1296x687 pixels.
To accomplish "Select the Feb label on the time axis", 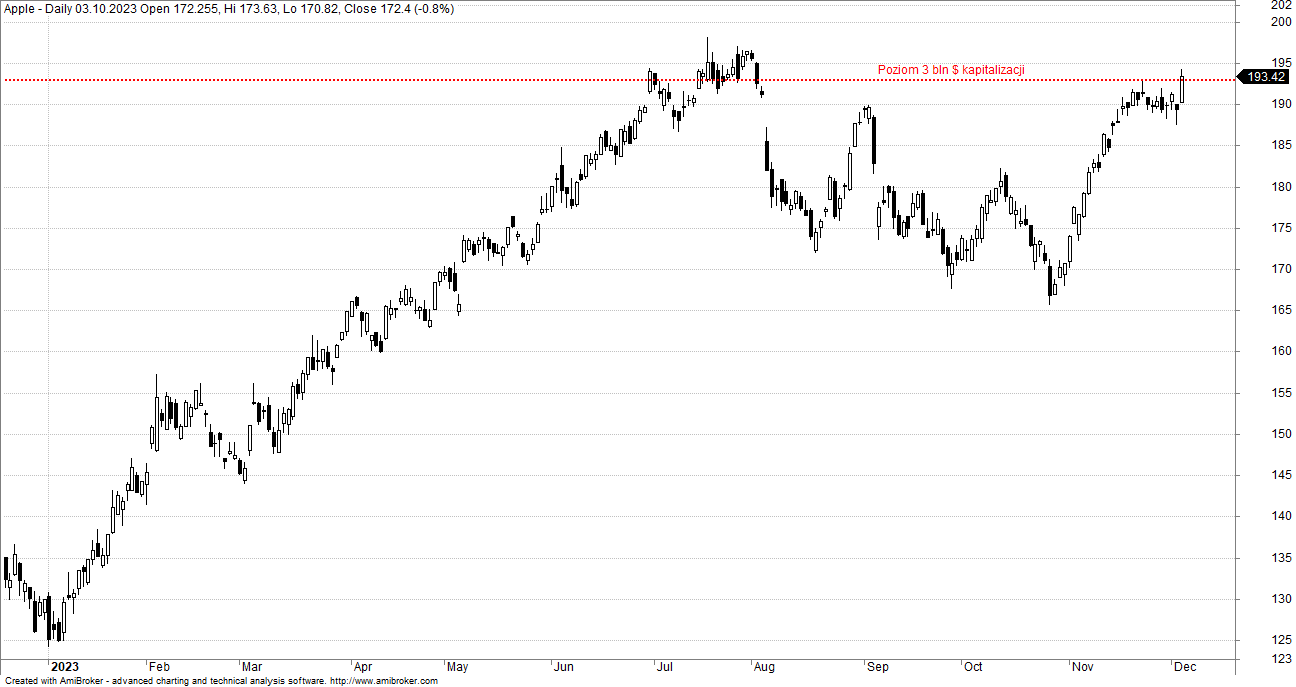I will (x=159, y=667).
